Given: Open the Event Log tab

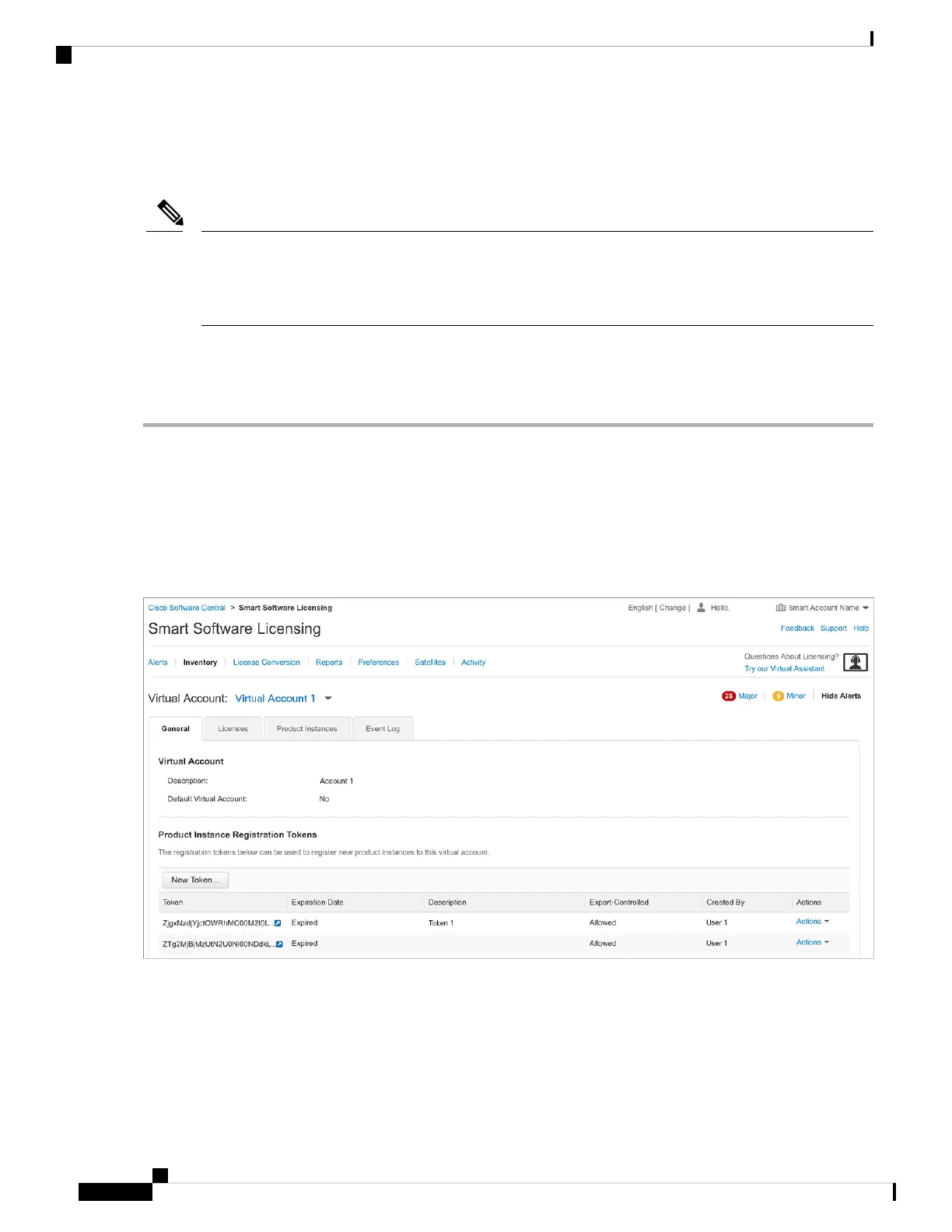Looking at the screenshot, I should (383, 729).
